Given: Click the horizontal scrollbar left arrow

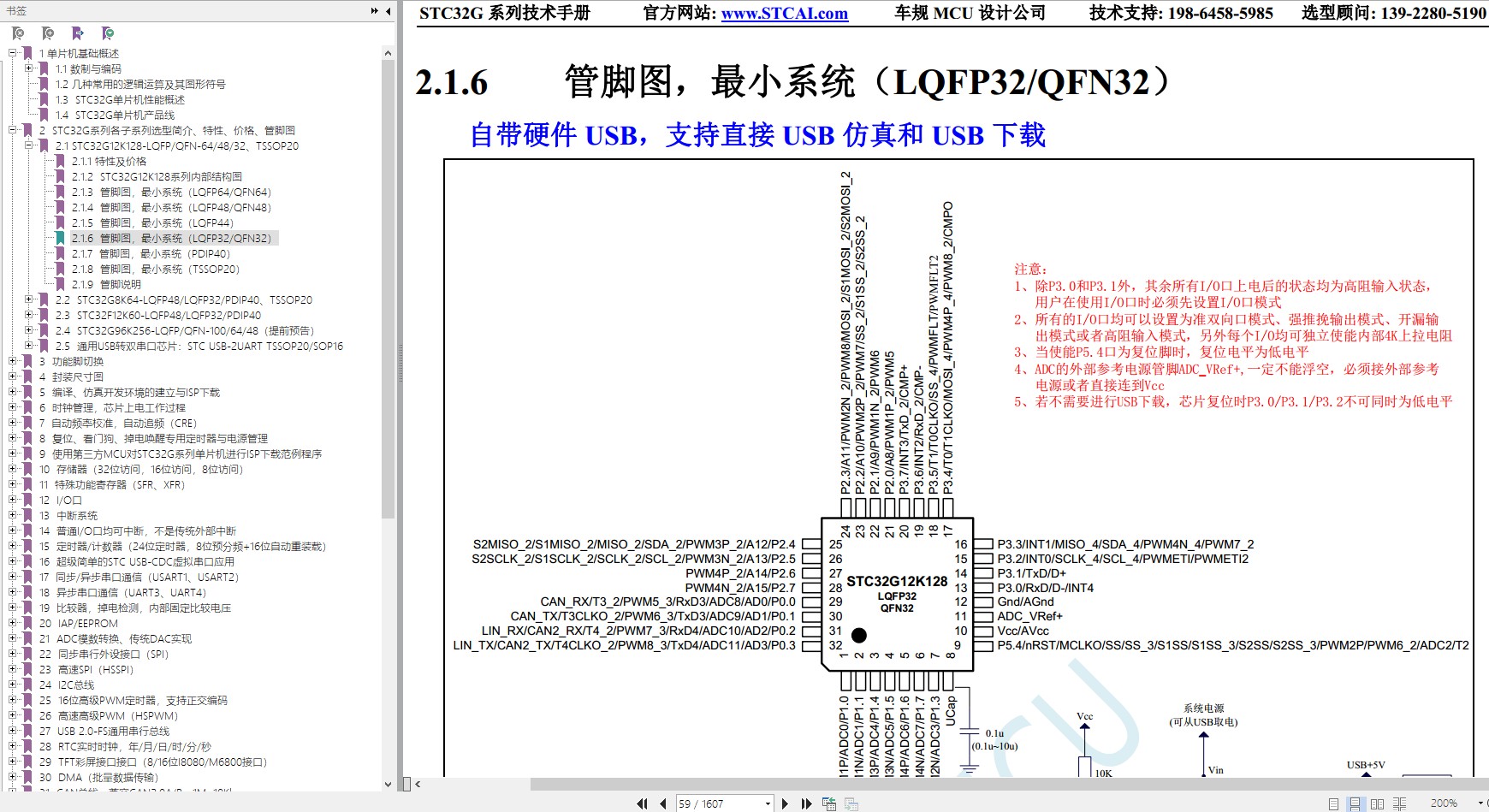Looking at the screenshot, I should [418, 784].
